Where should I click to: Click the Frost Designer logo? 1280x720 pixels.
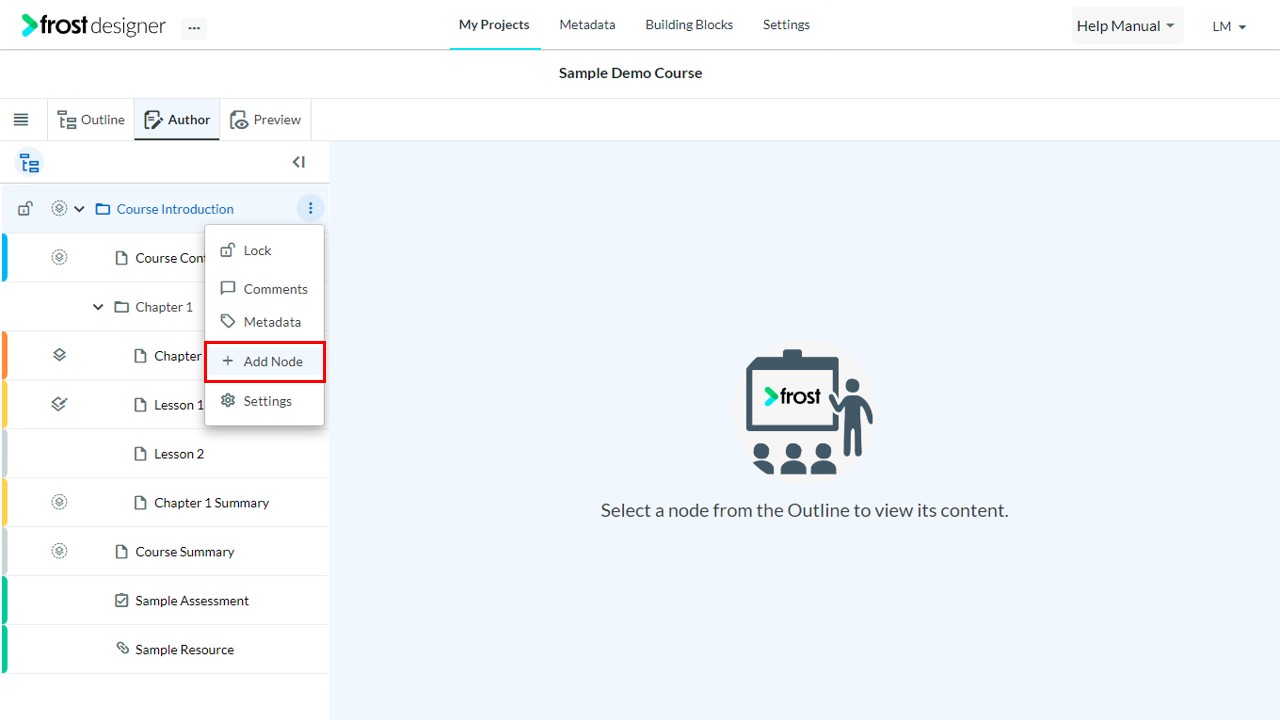pyautogui.click(x=93, y=25)
